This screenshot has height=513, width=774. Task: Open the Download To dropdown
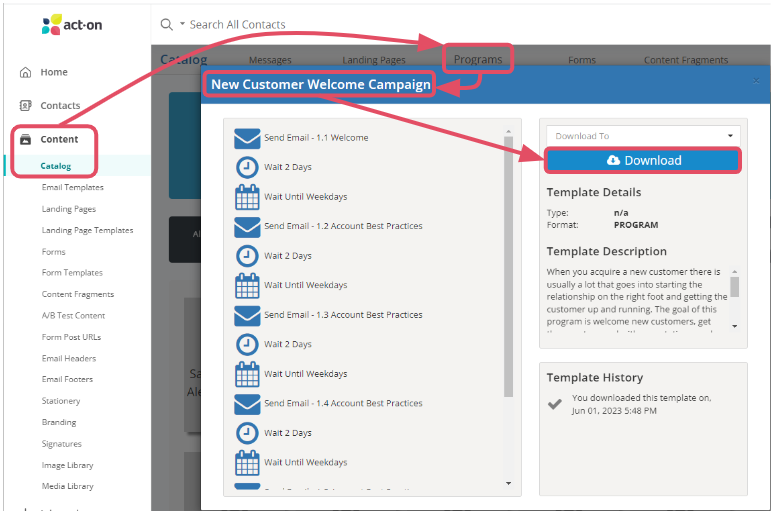(643, 136)
